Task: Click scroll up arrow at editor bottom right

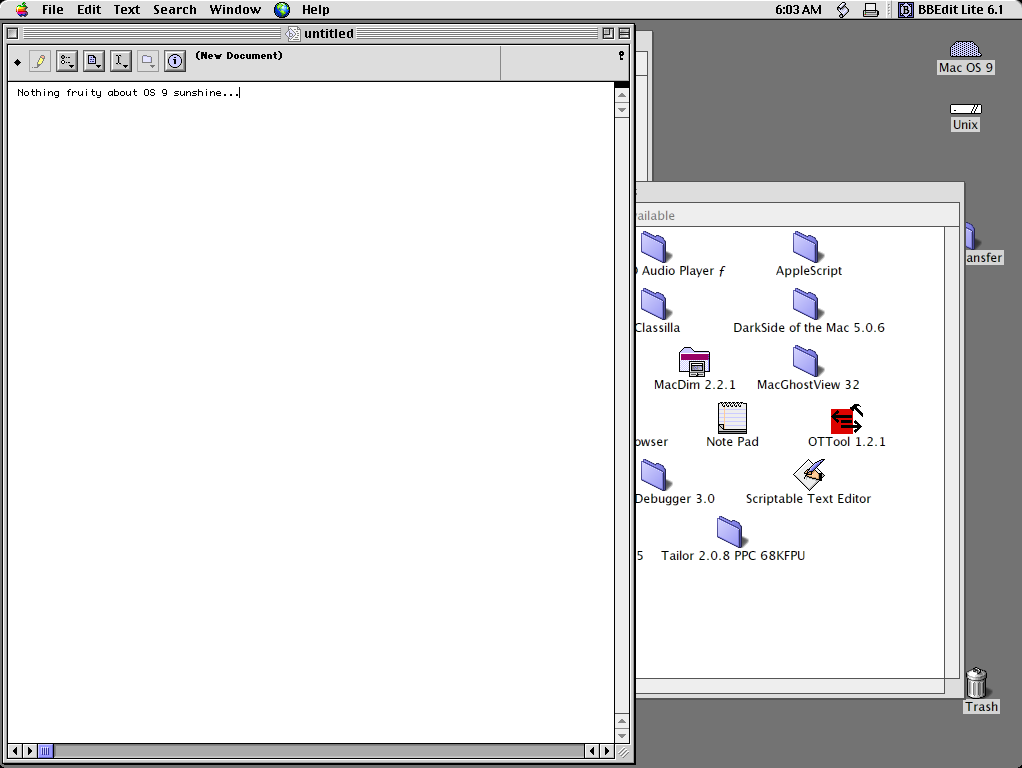Action: pos(622,721)
